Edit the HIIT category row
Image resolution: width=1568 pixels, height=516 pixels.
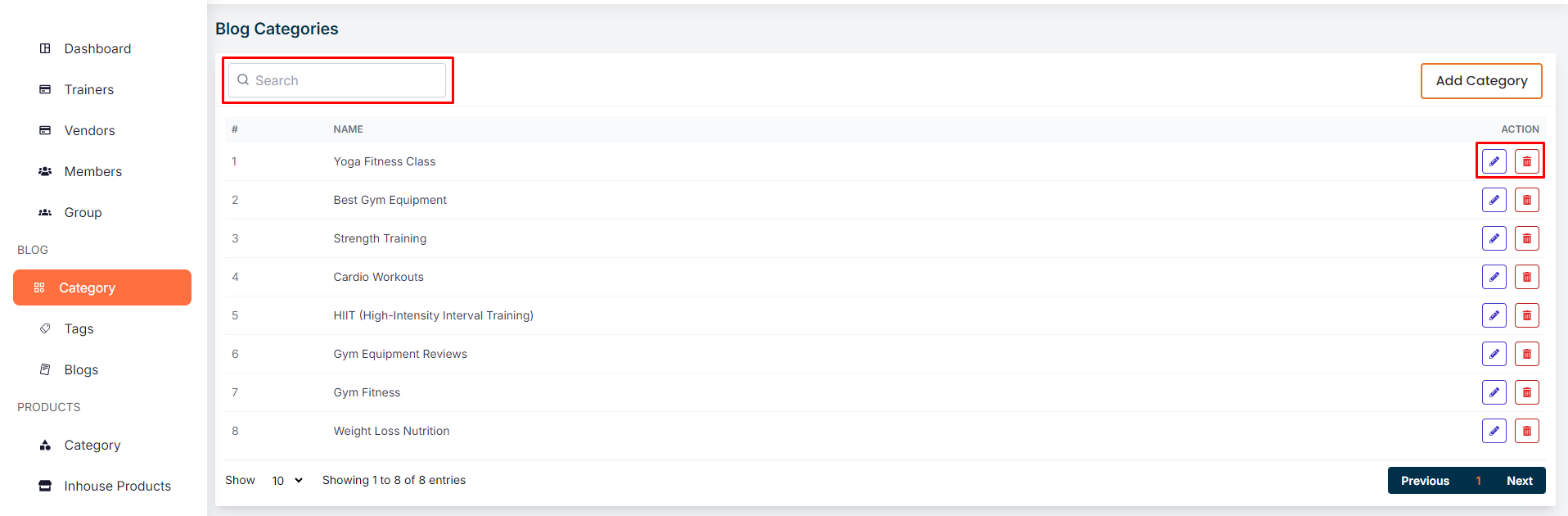coord(1494,315)
